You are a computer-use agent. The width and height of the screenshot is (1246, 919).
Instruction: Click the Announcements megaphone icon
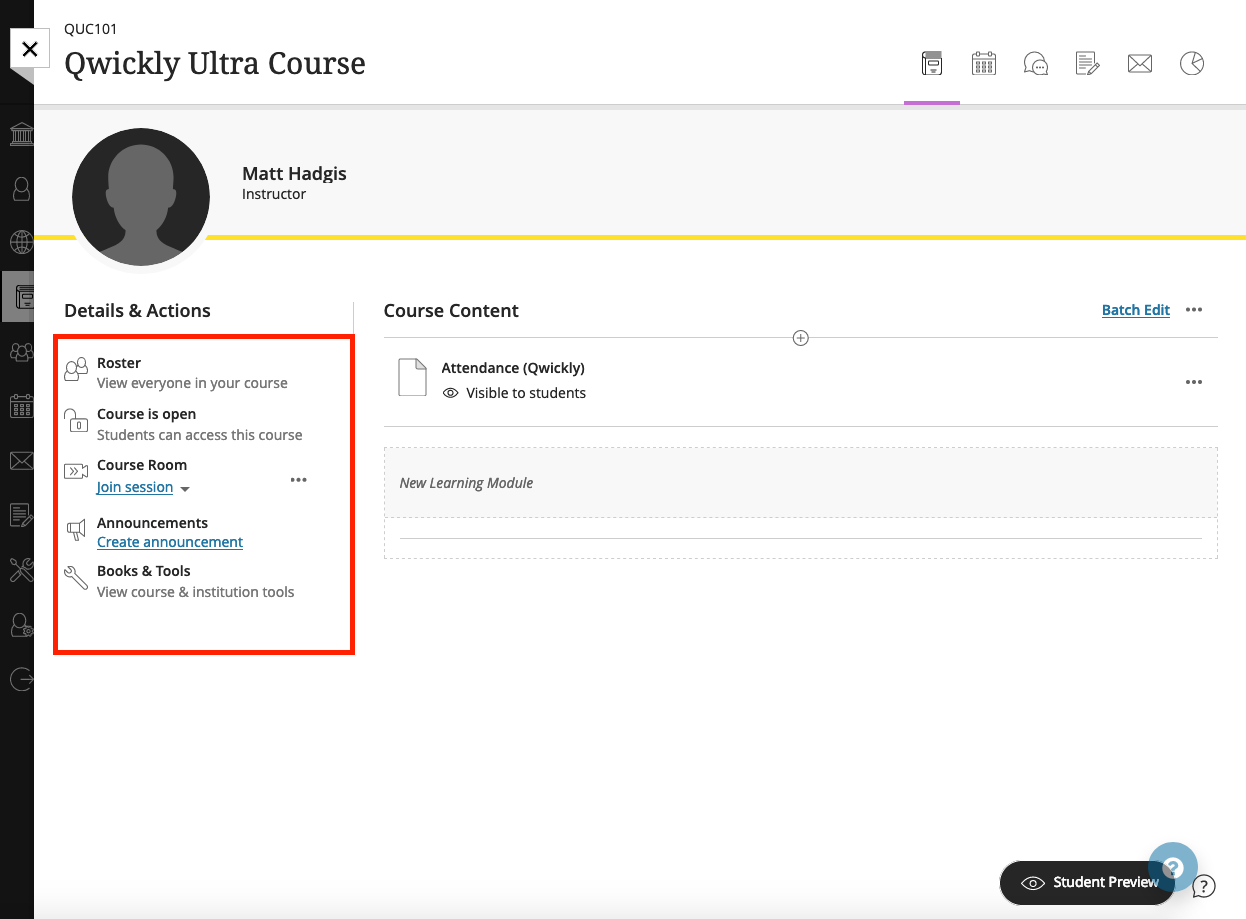[76, 530]
